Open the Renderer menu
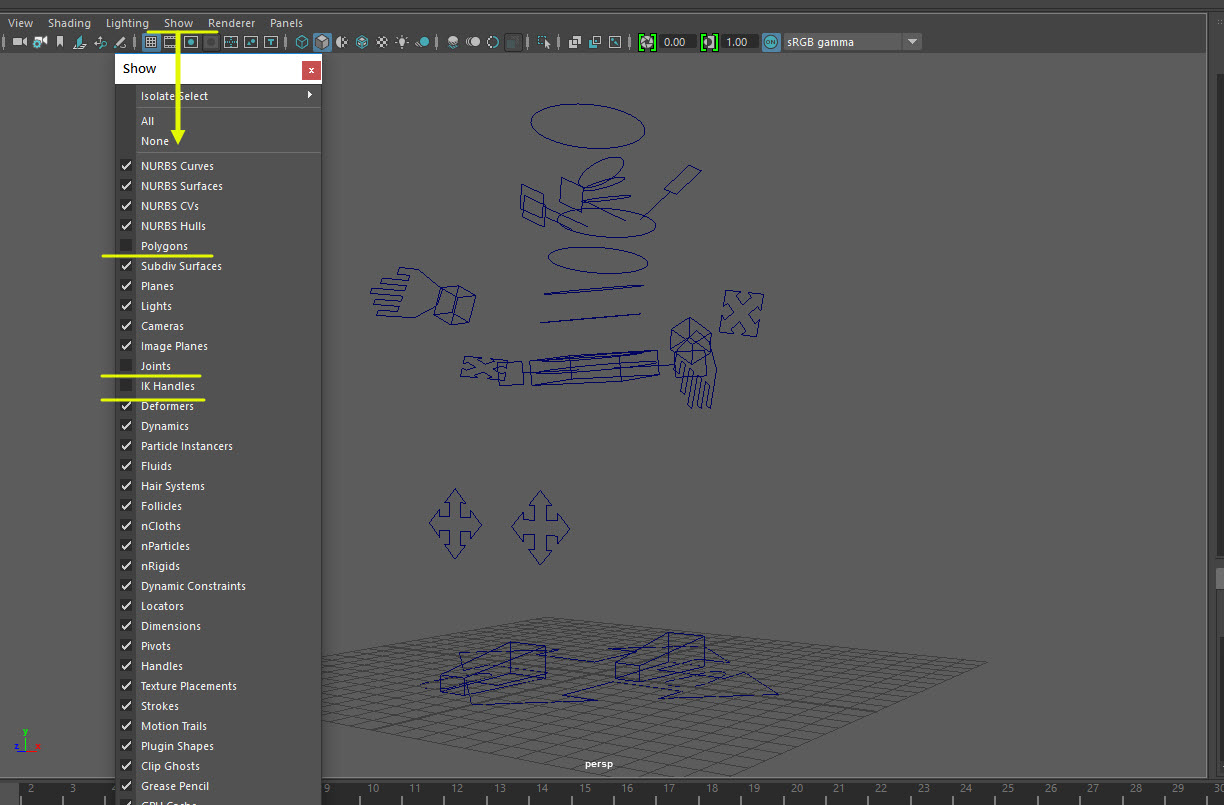Image resolution: width=1224 pixels, height=805 pixels. [x=231, y=22]
